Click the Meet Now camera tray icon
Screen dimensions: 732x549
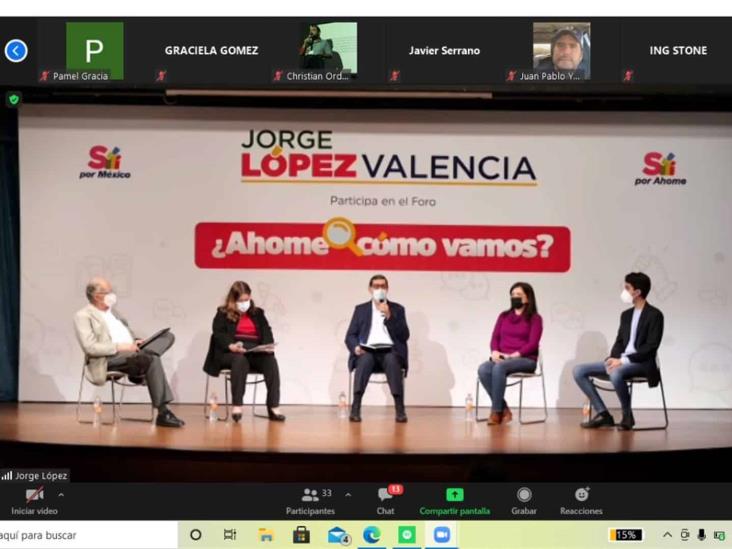coord(685,535)
